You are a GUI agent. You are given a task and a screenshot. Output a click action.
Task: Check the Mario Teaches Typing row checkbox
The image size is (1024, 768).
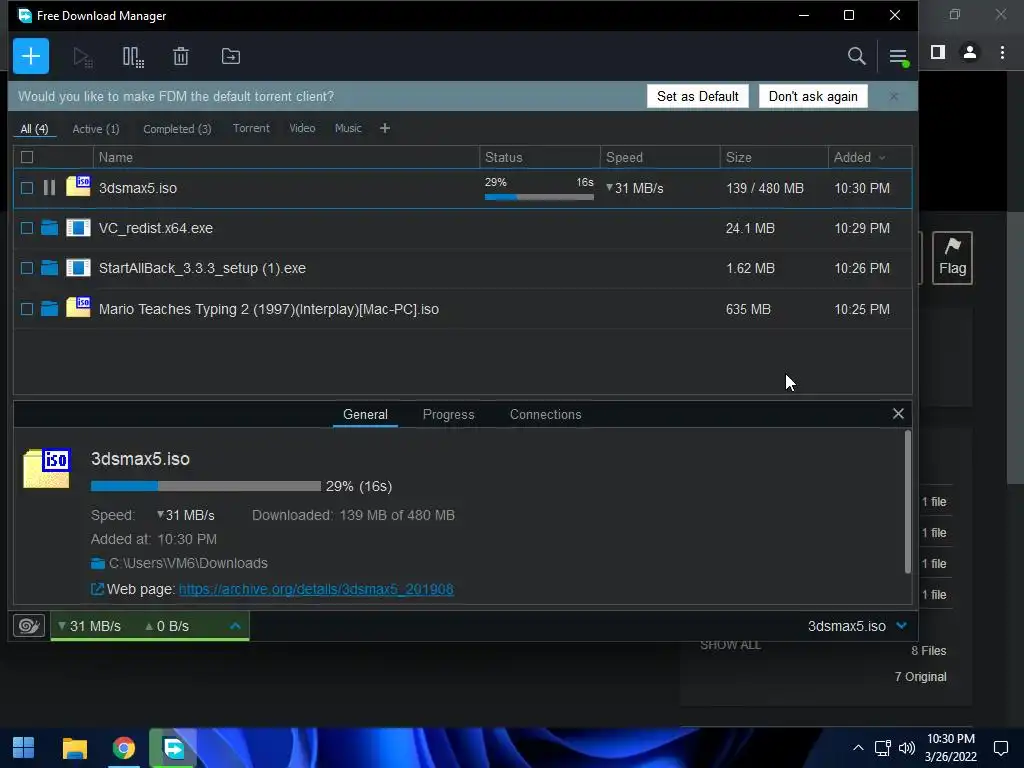pyautogui.click(x=27, y=308)
